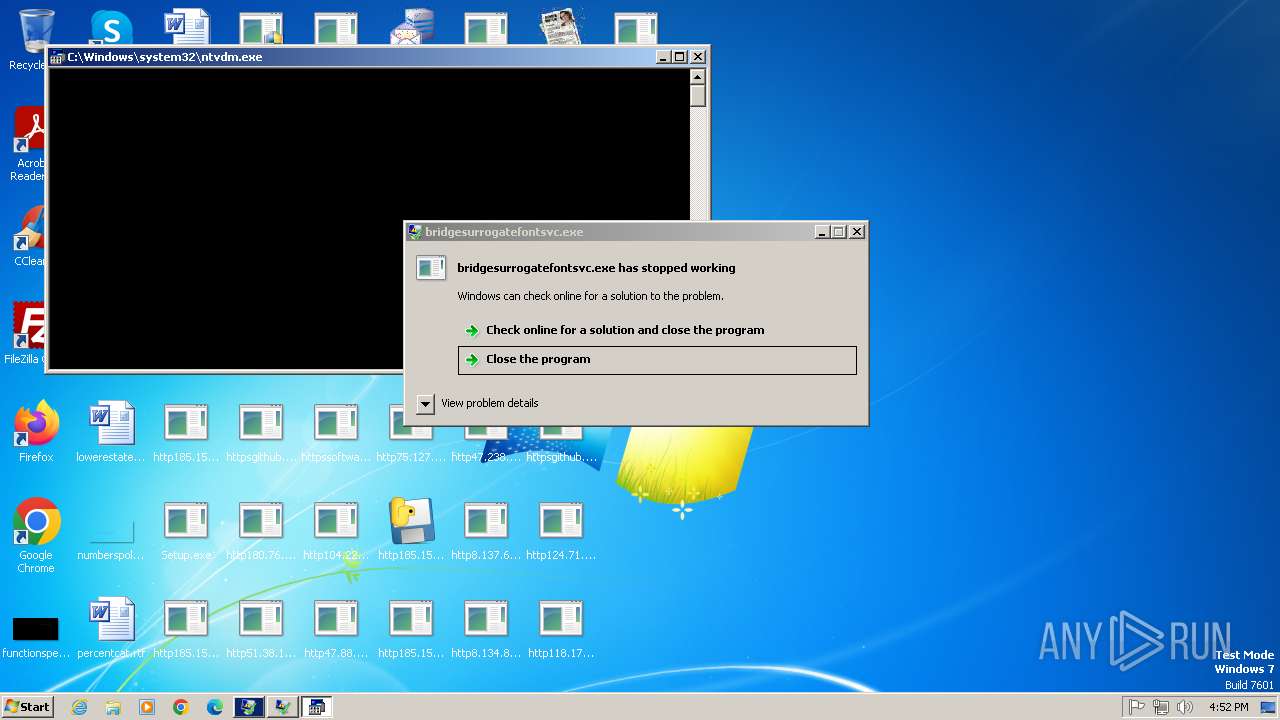Choose 'Close the program' in the crash dialog
Viewport: 1280px width, 720px height.
coord(657,360)
